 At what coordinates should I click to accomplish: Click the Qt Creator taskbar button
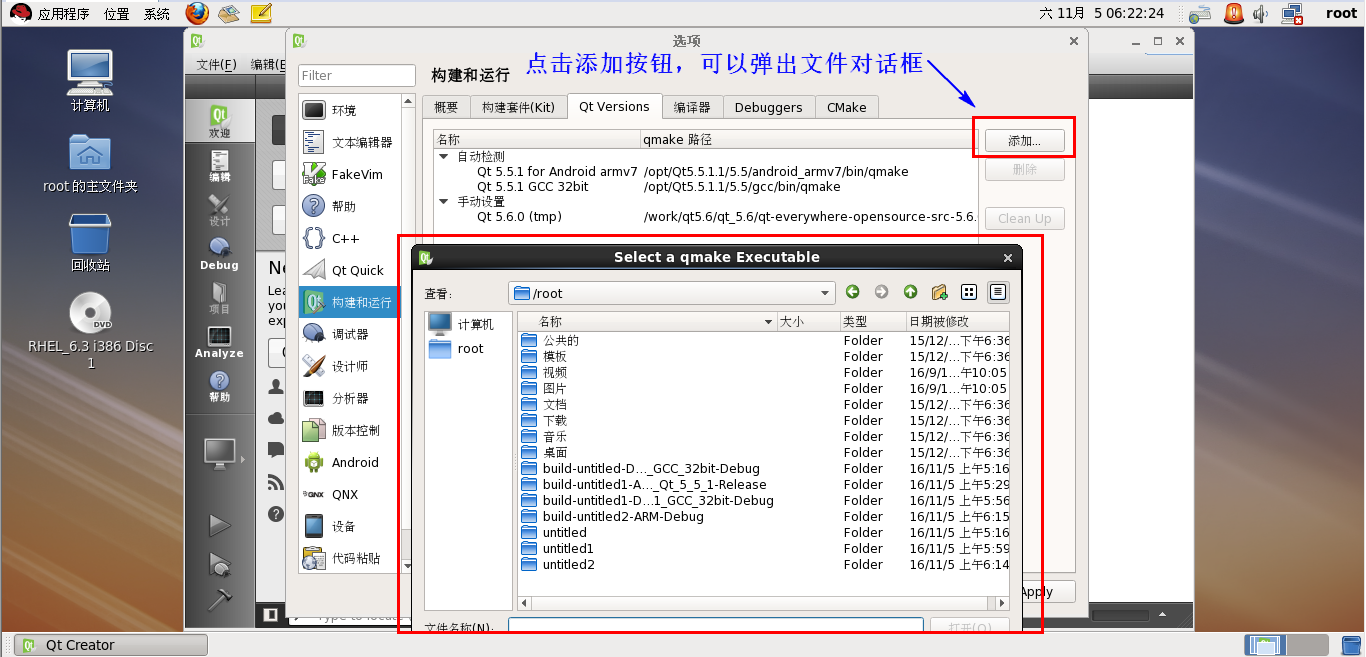point(111,645)
